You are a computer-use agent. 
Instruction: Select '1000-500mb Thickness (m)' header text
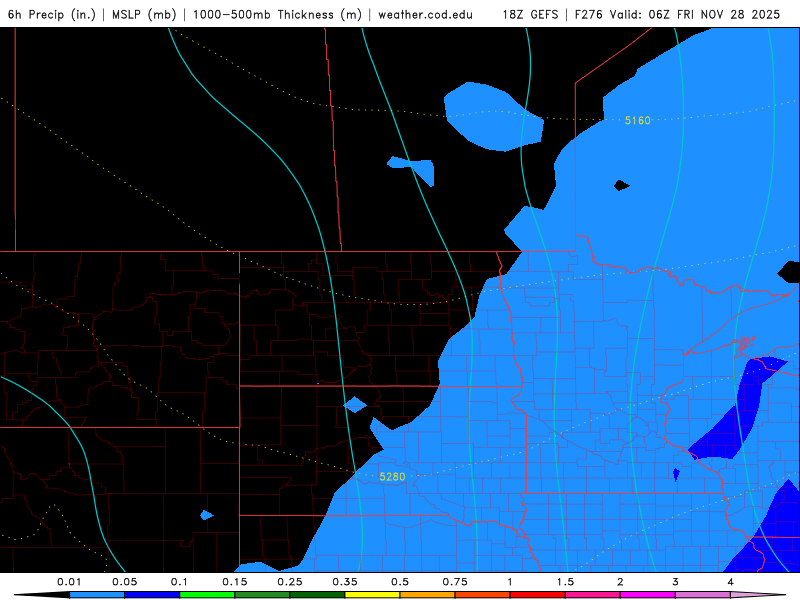pyautogui.click(x=277, y=14)
